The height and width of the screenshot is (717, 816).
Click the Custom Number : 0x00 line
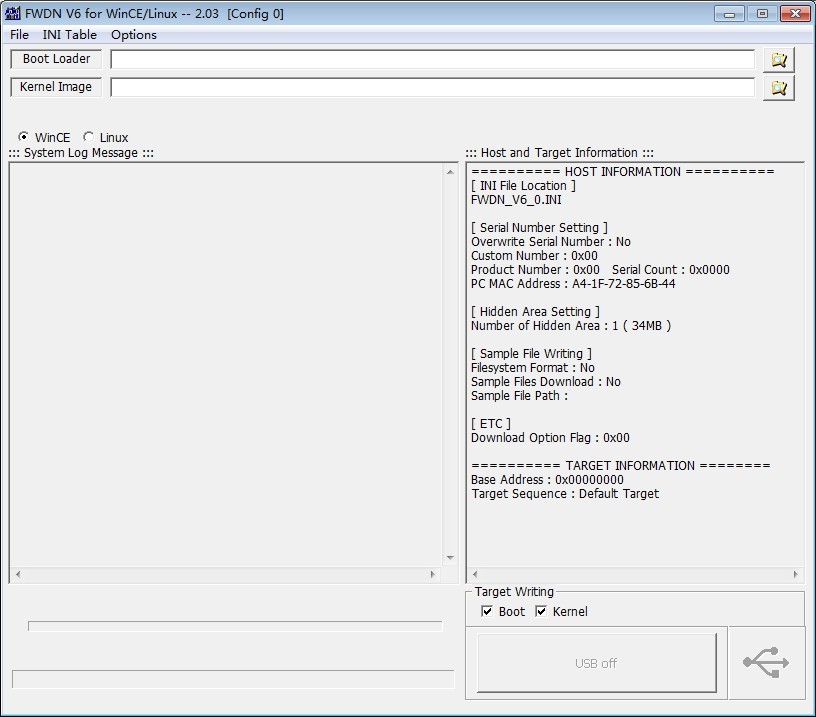(x=534, y=255)
